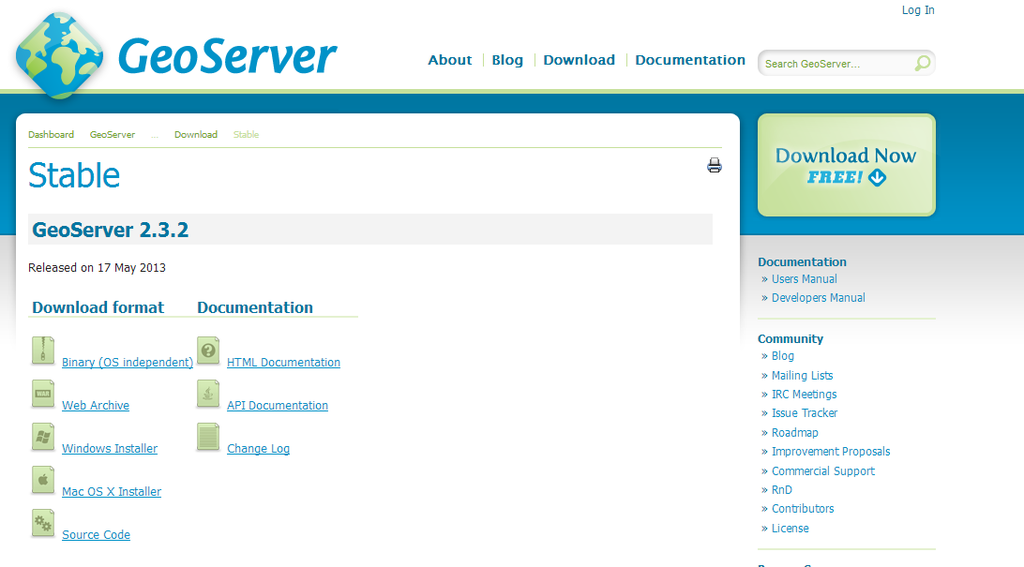Click the Download format heading
The height and width of the screenshot is (567, 1024).
tap(98, 307)
